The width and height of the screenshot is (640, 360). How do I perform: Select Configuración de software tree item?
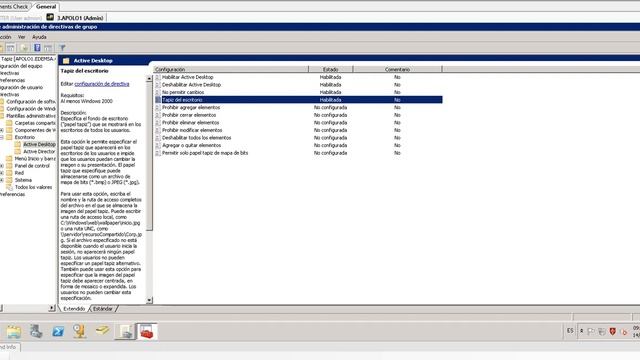(x=31, y=102)
